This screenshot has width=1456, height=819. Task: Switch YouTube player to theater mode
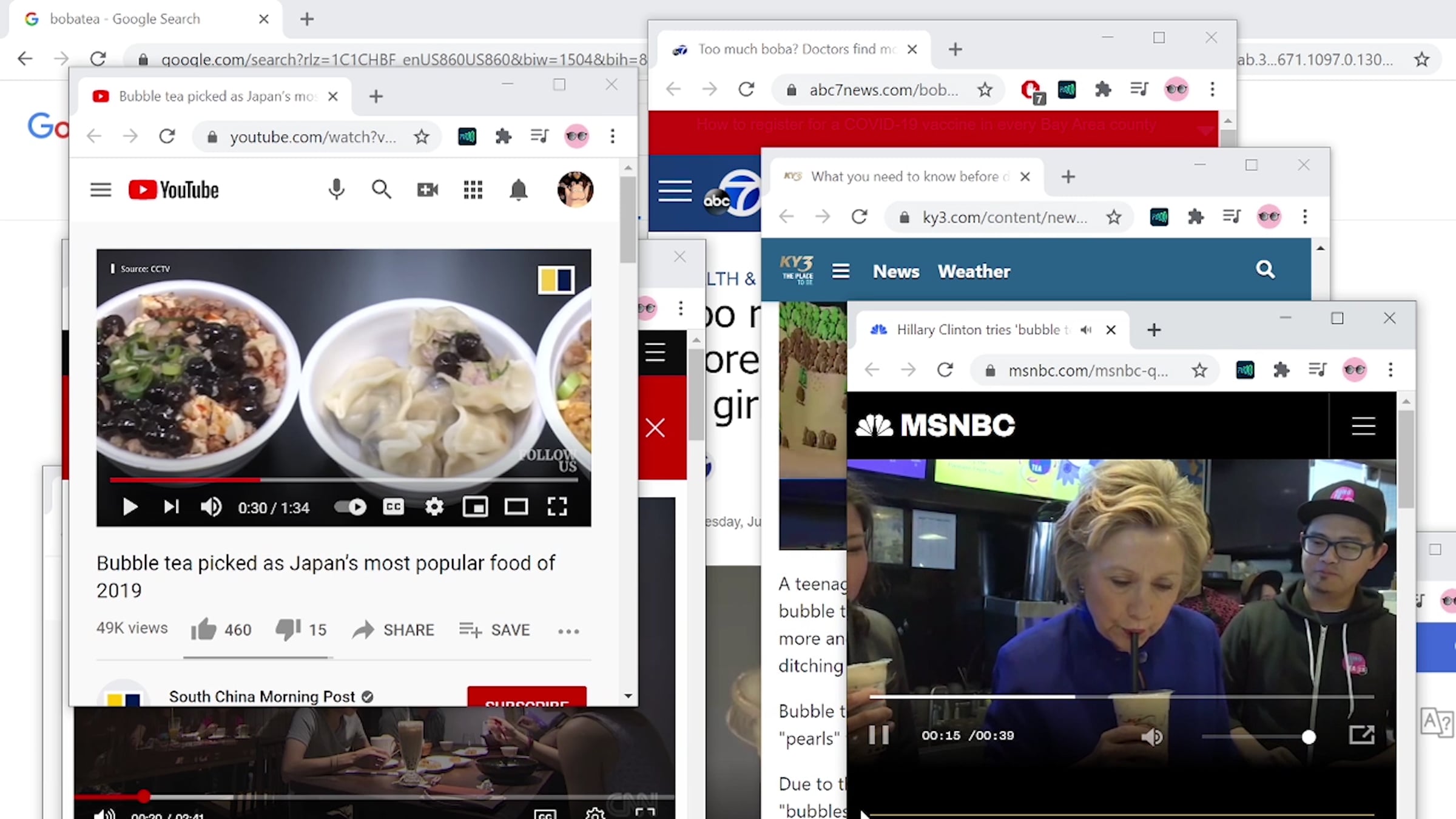(516, 507)
